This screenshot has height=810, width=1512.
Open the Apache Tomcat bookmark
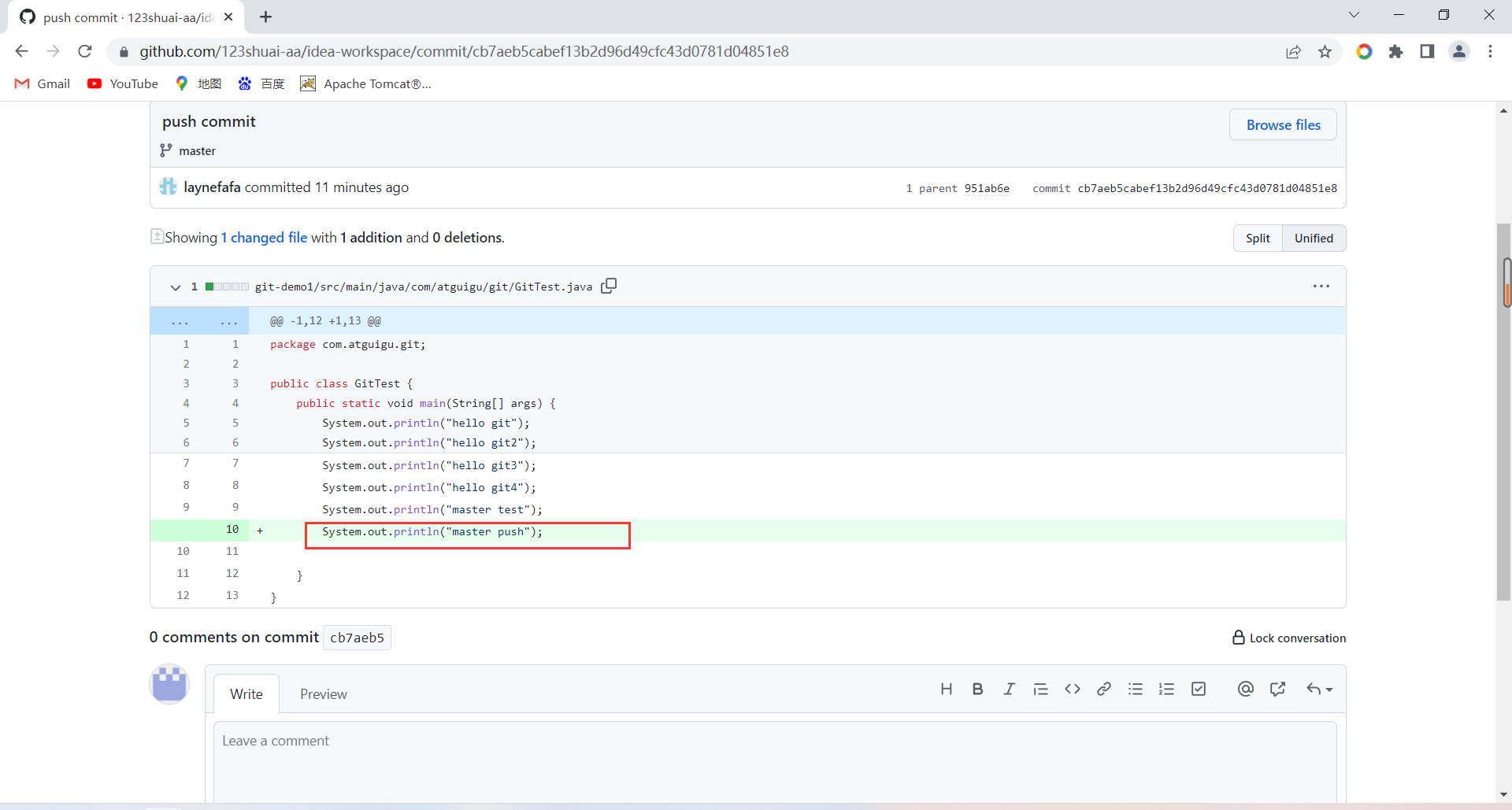(366, 83)
